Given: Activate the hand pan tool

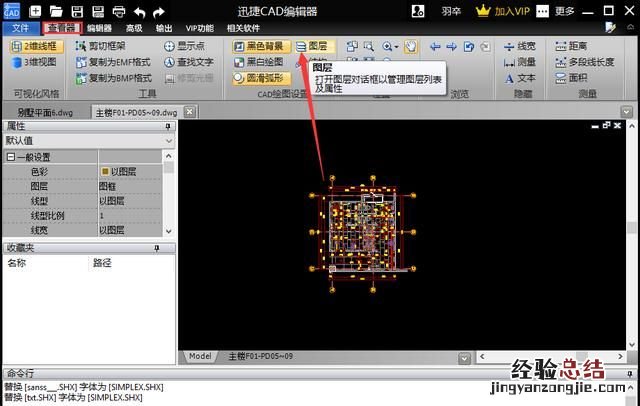Looking at the screenshot, I should [437, 46].
